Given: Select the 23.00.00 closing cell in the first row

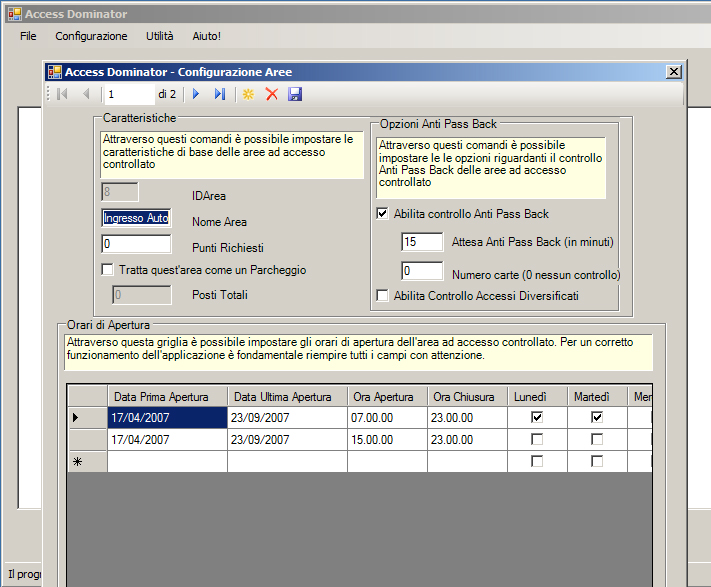Looking at the screenshot, I should coord(467,417).
